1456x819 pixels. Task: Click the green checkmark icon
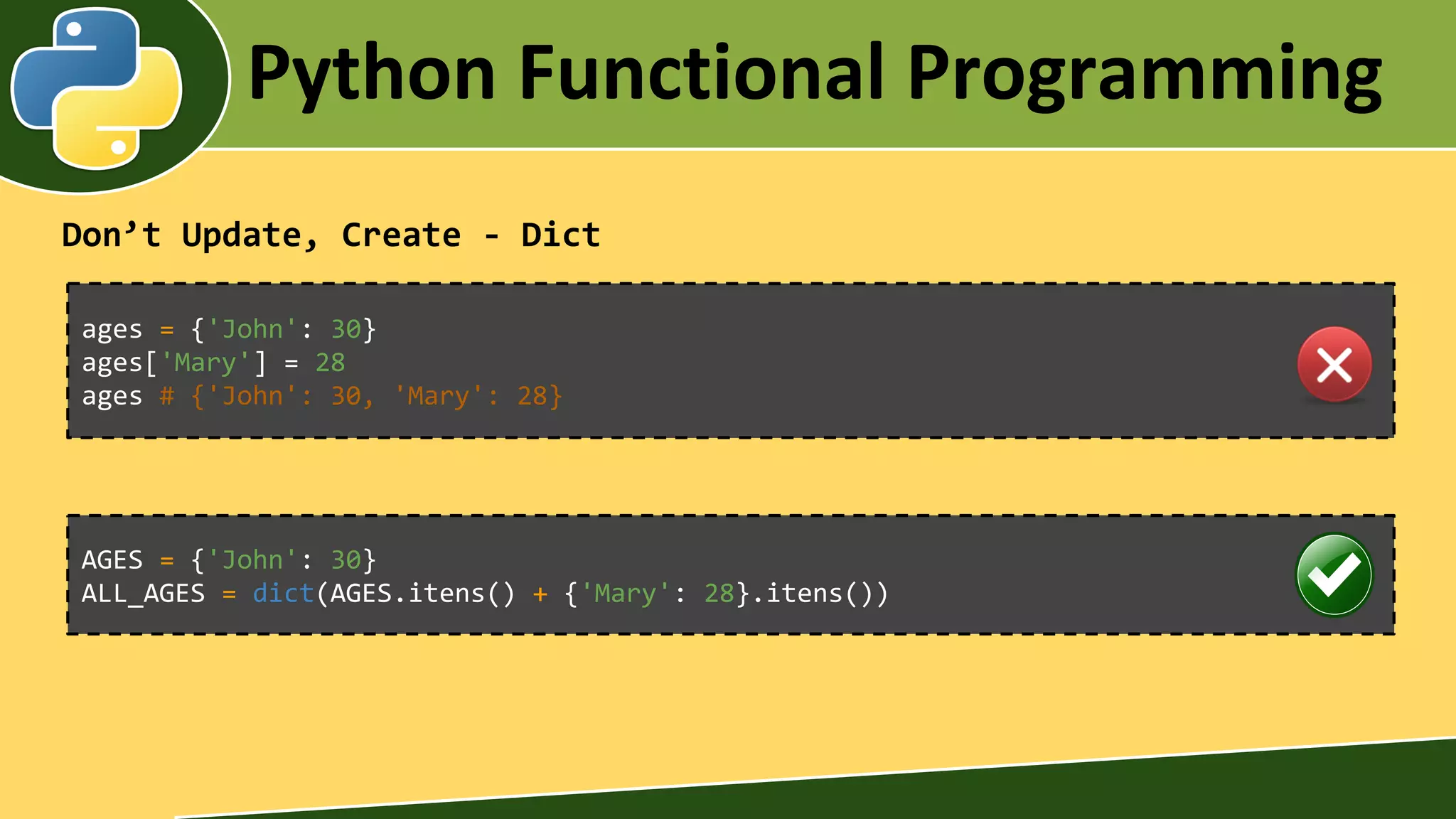[1334, 574]
